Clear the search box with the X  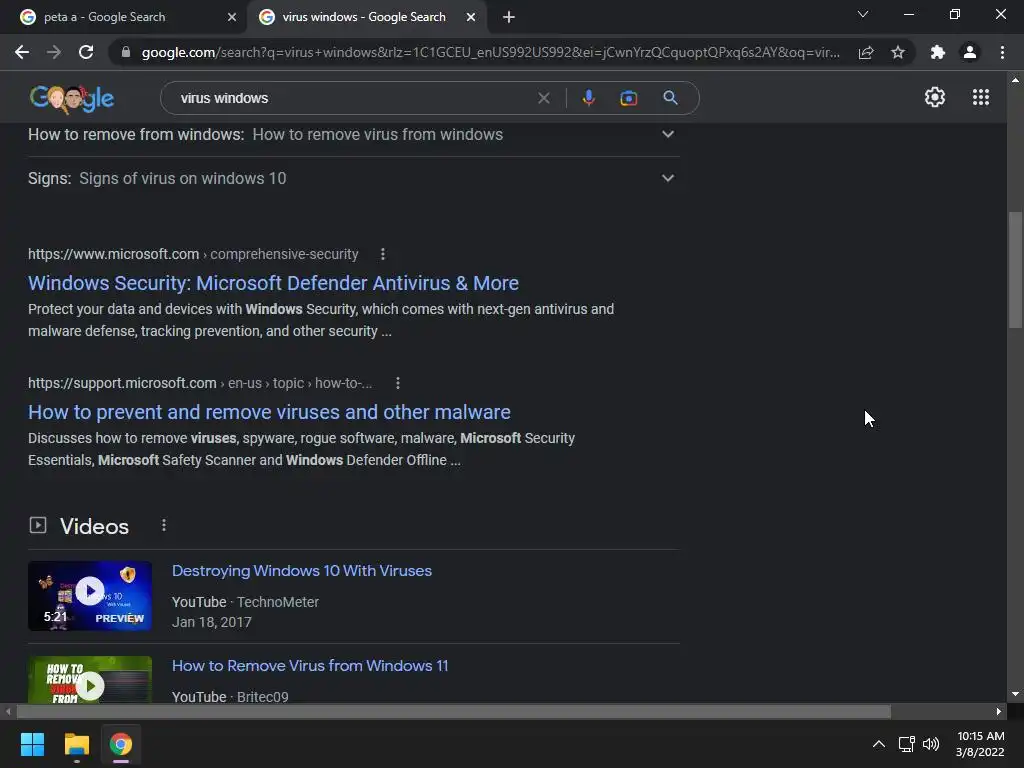tap(543, 98)
